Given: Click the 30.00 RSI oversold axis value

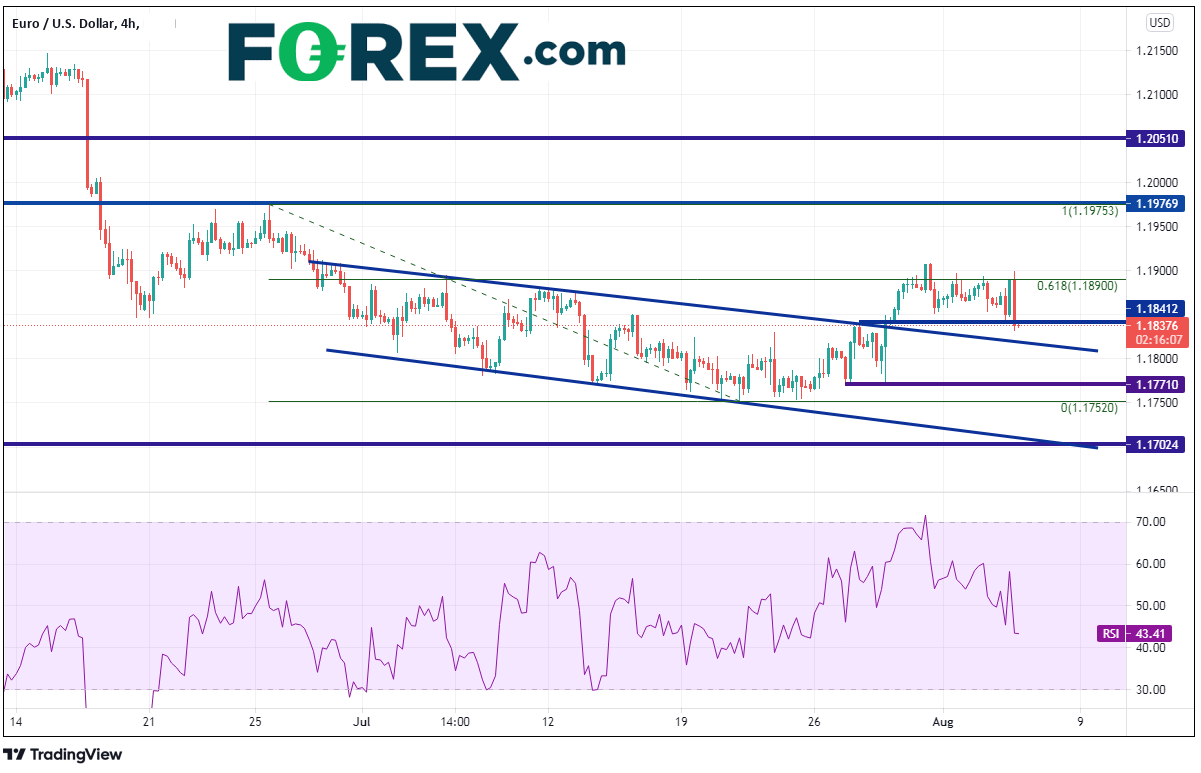Looking at the screenshot, I should [x=1149, y=690].
